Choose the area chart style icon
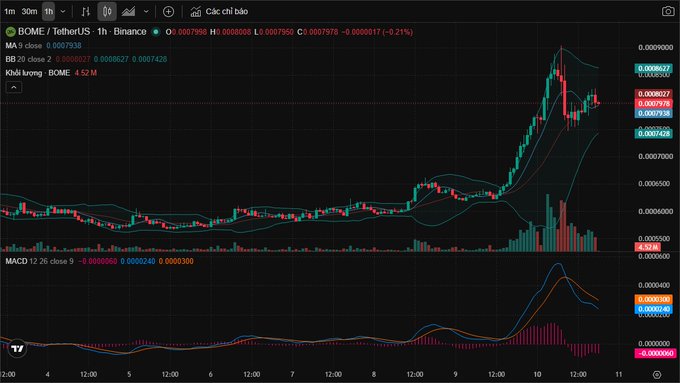The width and height of the screenshot is (680, 383). [128, 12]
